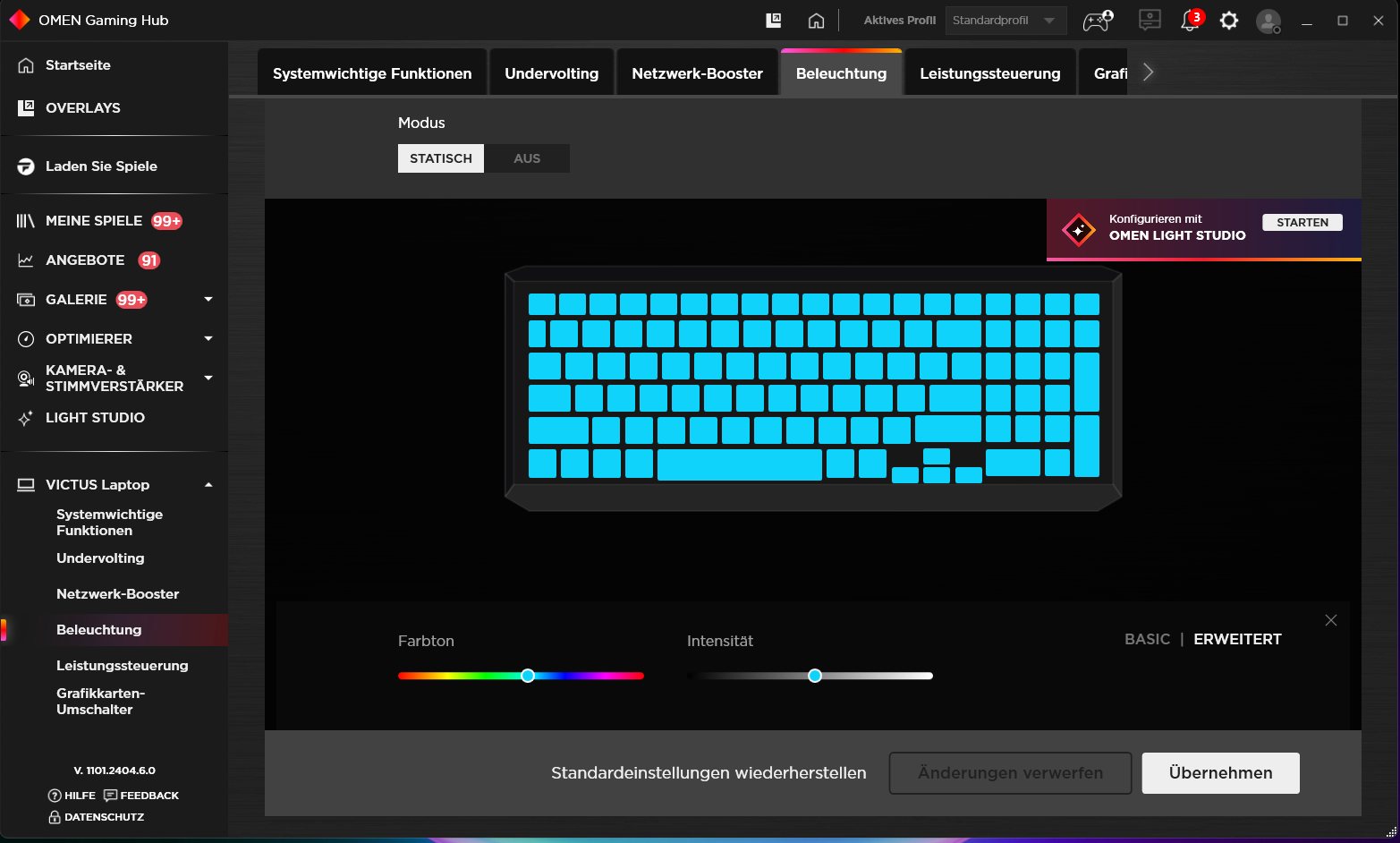The height and width of the screenshot is (843, 1400).
Task: Select the STATISCH lighting mode
Action: coord(441,158)
